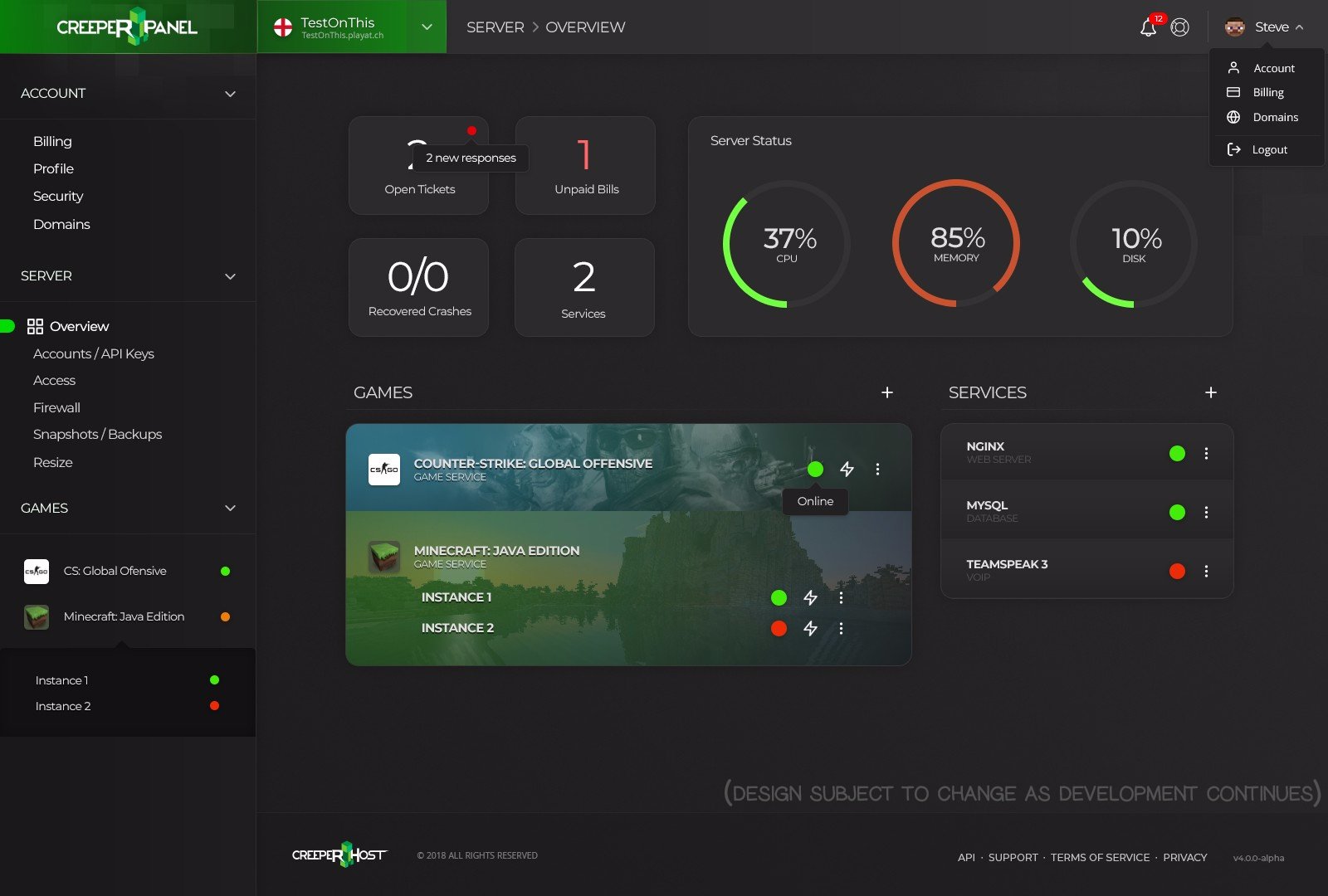
Task: Click the CS:GO icon in the sidebar
Action: (x=37, y=571)
